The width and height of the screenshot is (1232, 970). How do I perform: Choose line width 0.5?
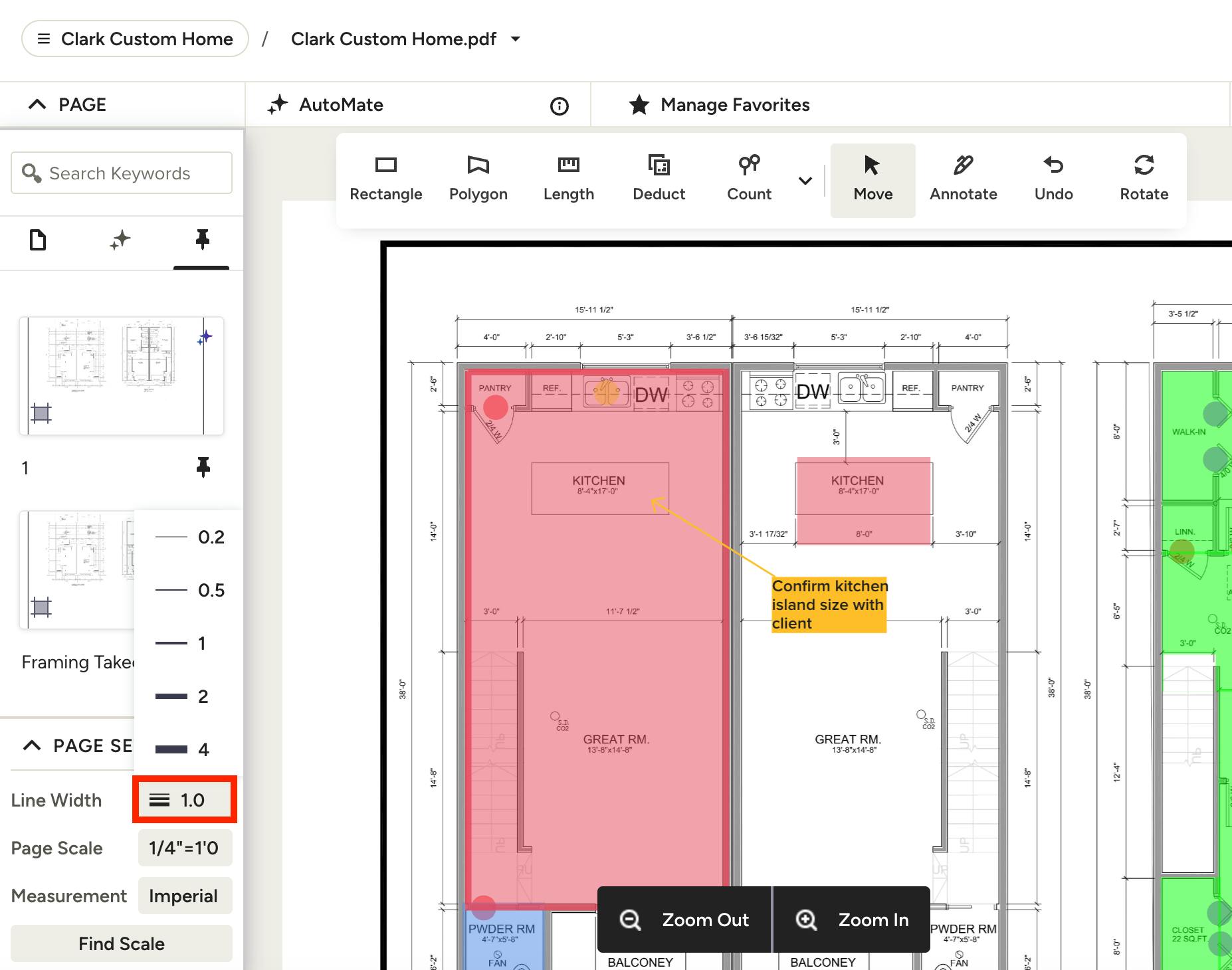click(x=189, y=590)
